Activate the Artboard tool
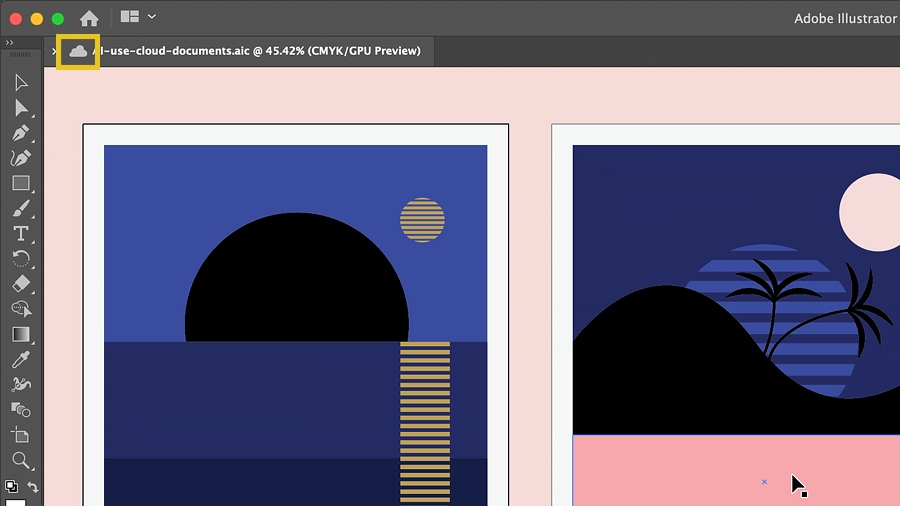Viewport: 900px width, 506px height. point(21,435)
